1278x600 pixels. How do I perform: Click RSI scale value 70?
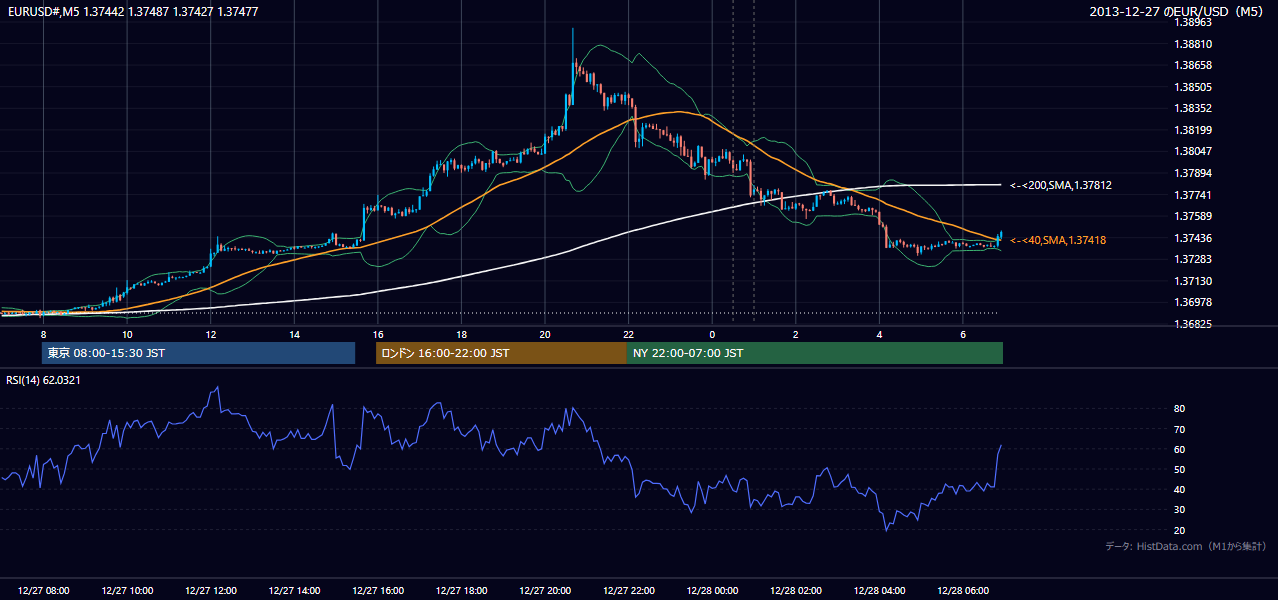(x=1179, y=429)
